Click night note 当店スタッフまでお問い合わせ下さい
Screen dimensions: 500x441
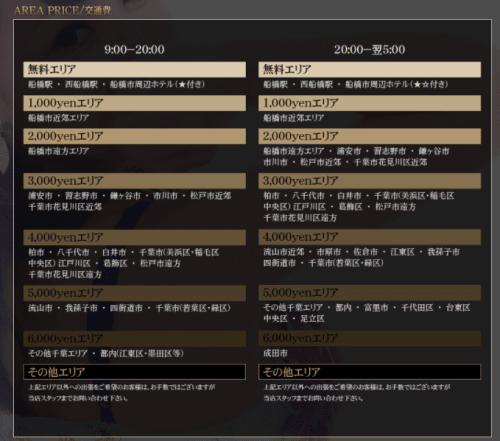click(313, 398)
